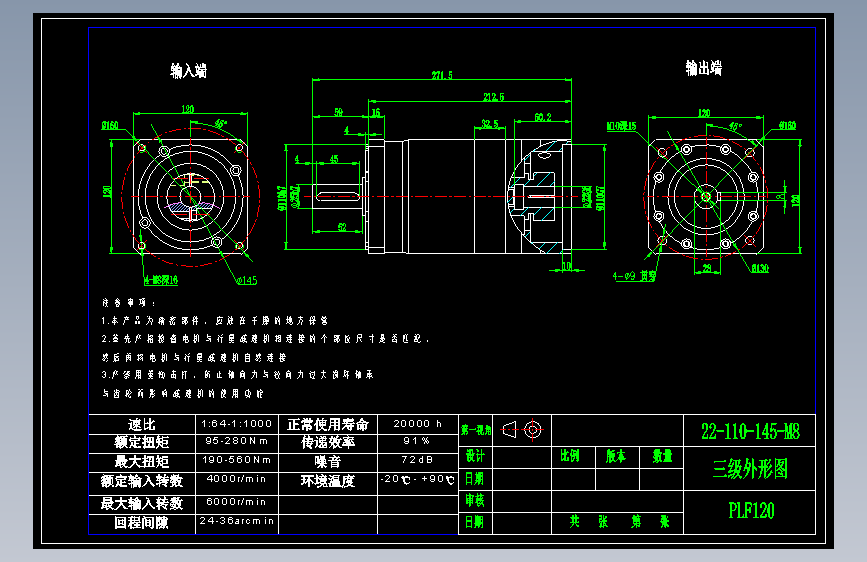This screenshot has height=562, width=867.
Task: Click the 212.5 length dimension
Action: tap(494, 97)
